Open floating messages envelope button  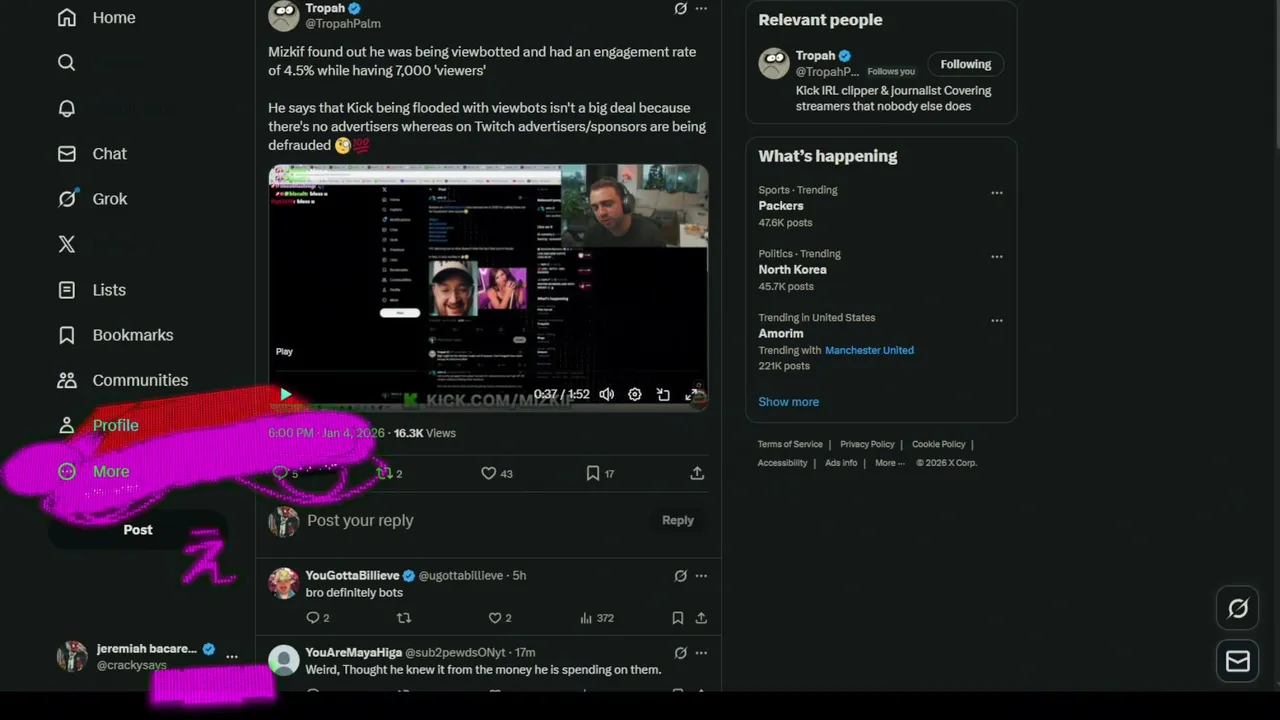point(1238,661)
